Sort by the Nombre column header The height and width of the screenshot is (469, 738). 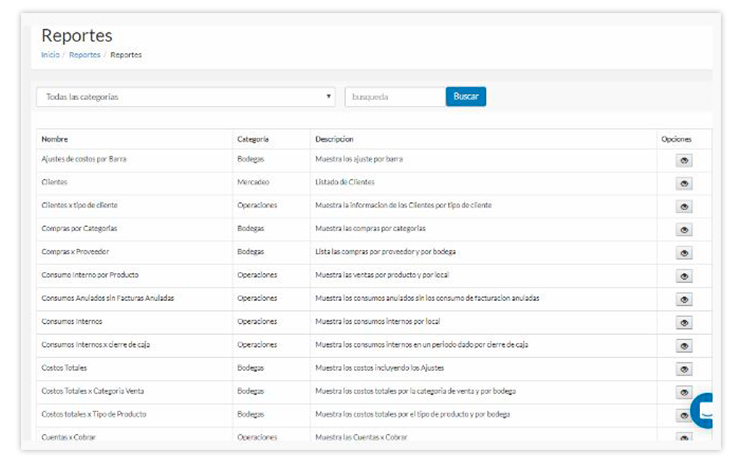click(55, 139)
